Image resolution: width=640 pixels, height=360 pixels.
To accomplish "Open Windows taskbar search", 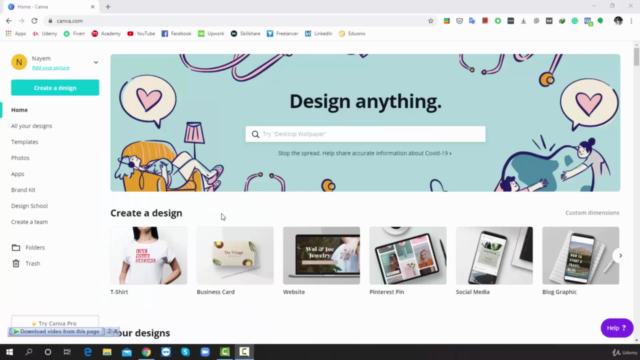I will [29, 352].
